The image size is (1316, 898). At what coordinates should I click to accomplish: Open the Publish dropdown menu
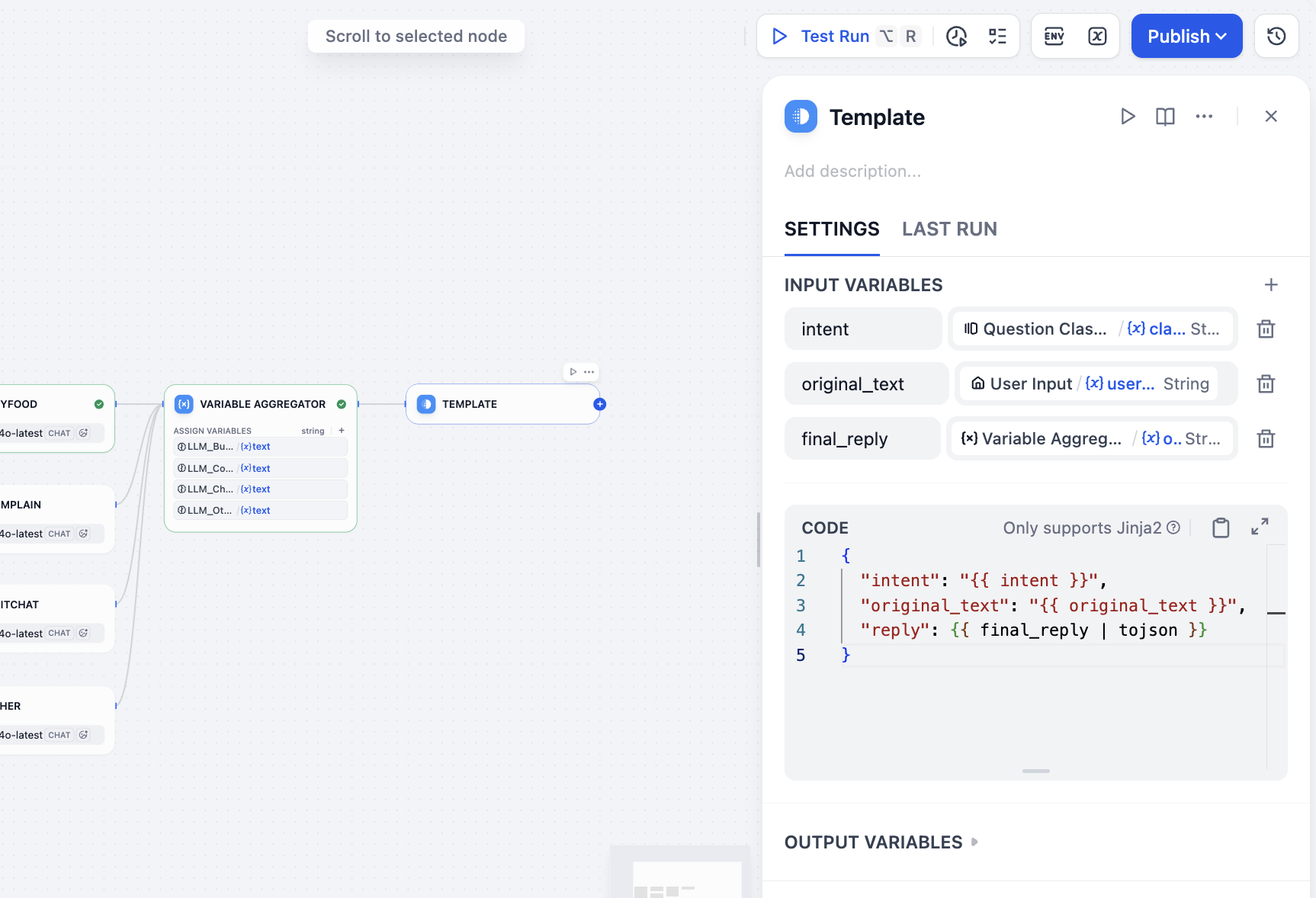click(x=1186, y=37)
